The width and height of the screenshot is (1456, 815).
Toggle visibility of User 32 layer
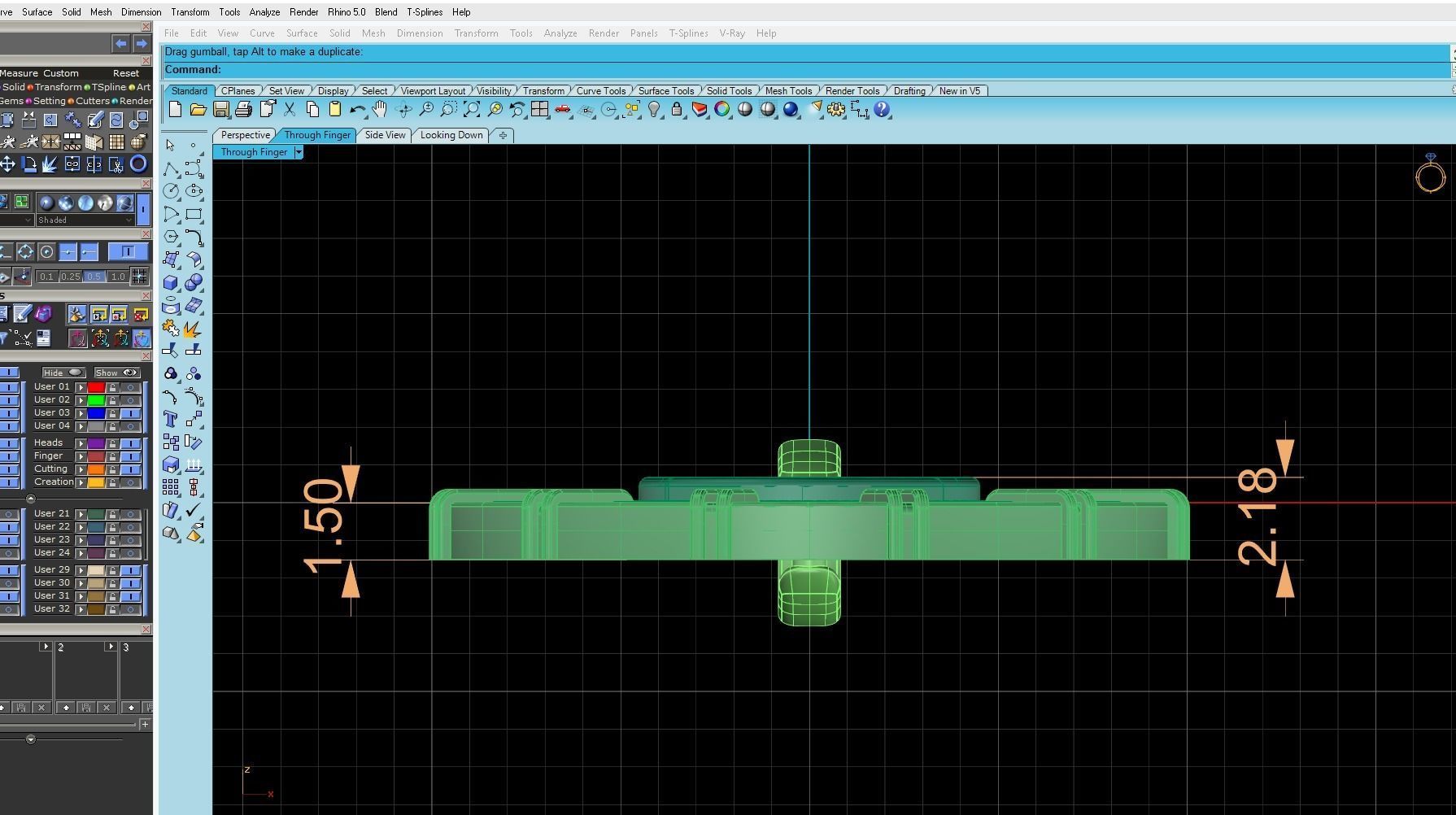click(130, 609)
